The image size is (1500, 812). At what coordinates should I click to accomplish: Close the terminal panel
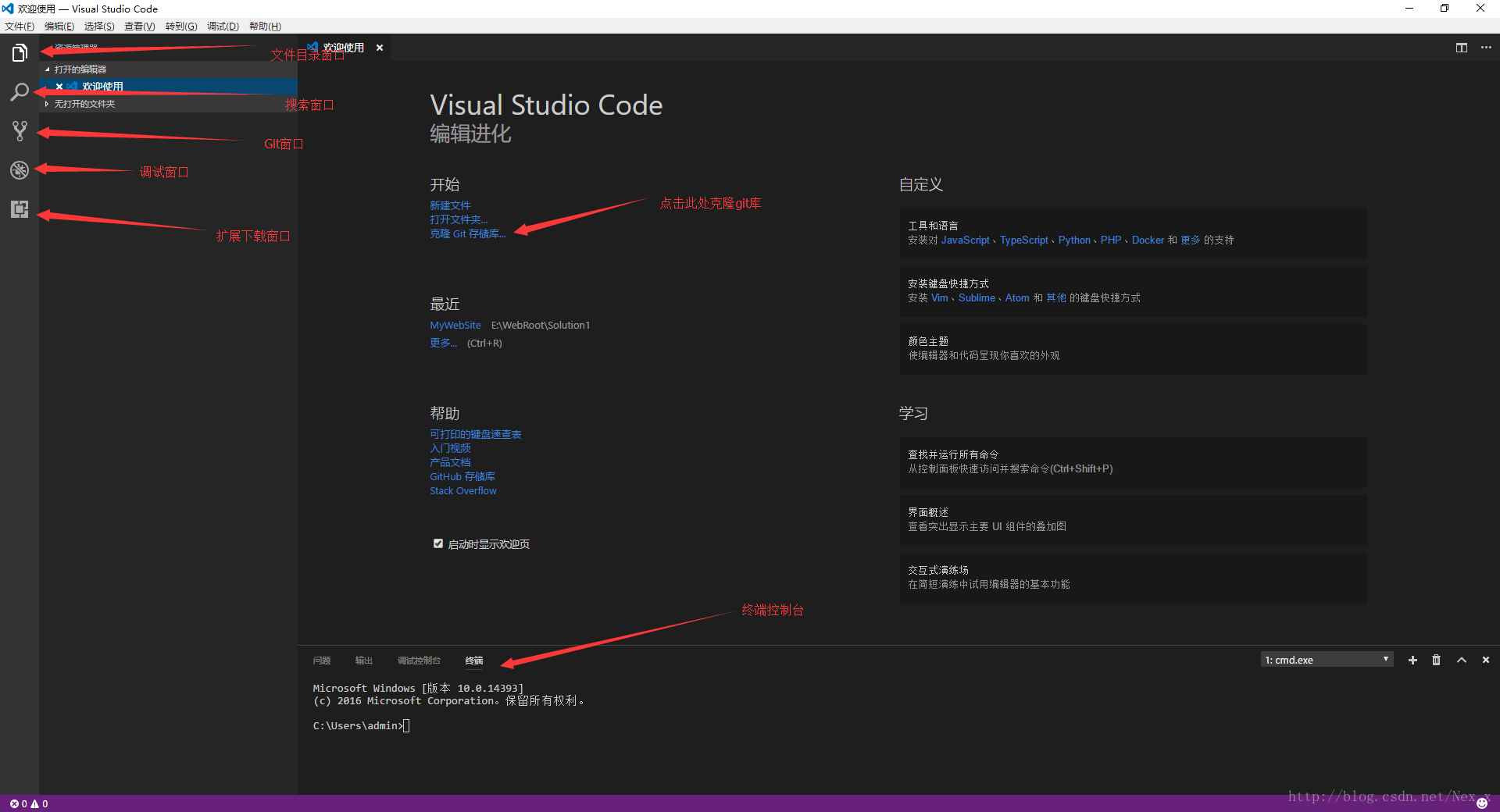point(1486,661)
